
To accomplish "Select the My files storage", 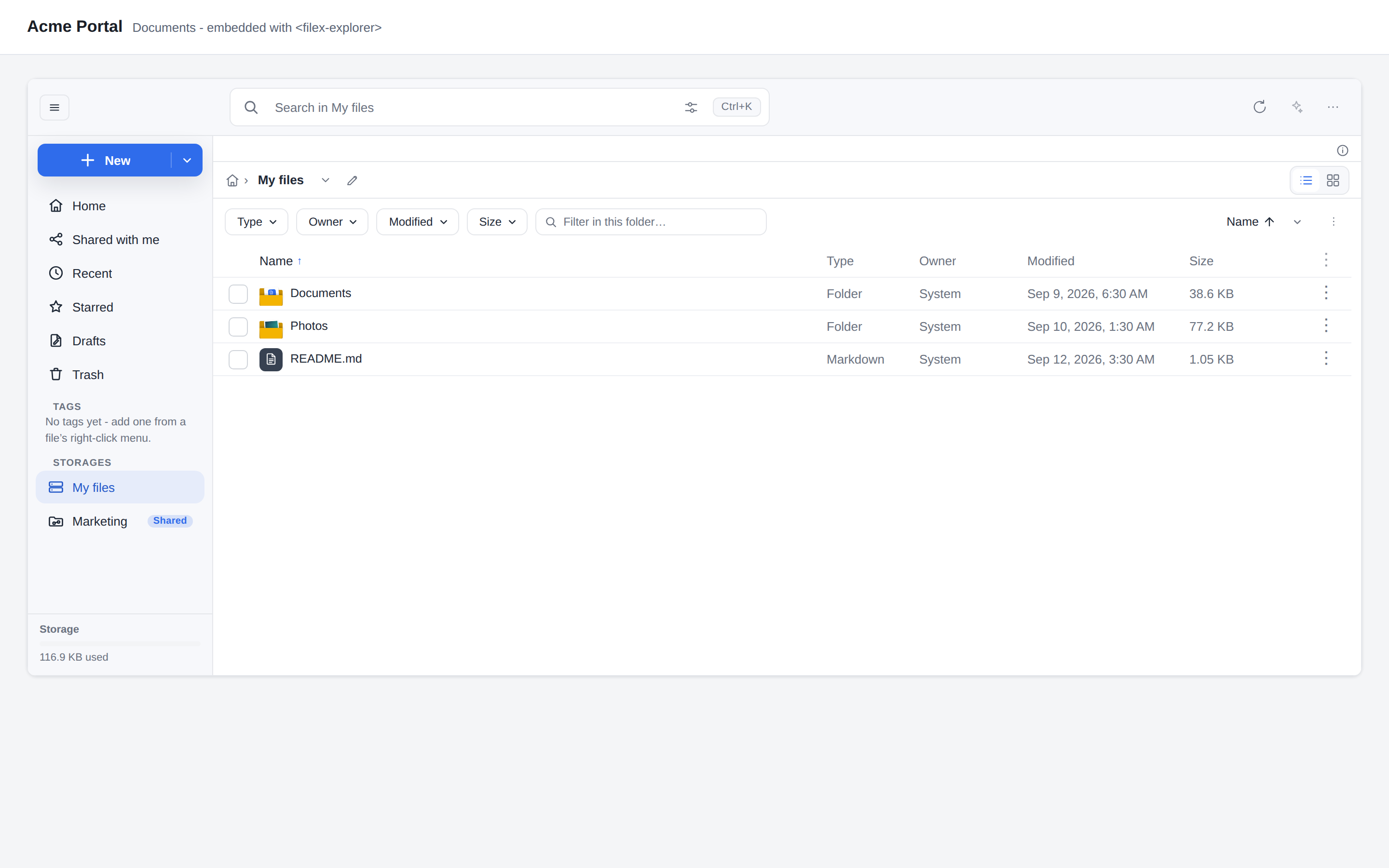I will click(120, 488).
